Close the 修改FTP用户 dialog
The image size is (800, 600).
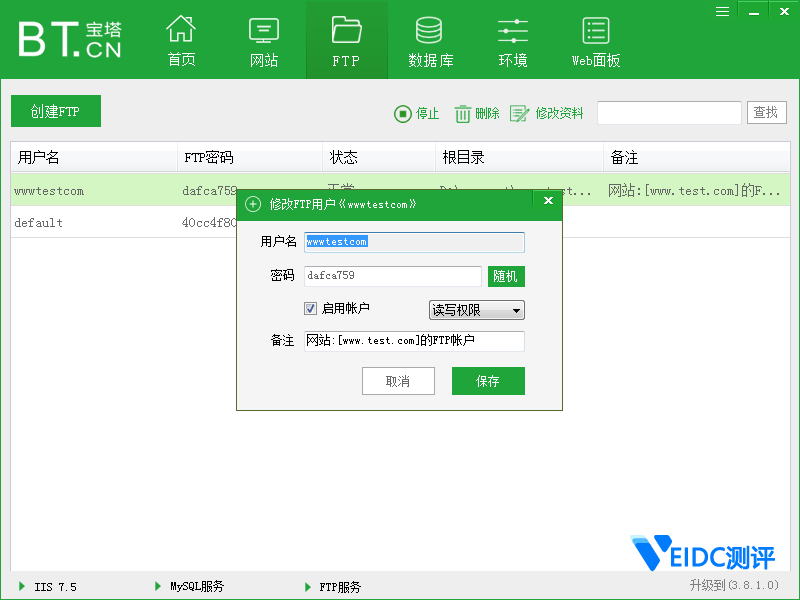pyautogui.click(x=547, y=202)
